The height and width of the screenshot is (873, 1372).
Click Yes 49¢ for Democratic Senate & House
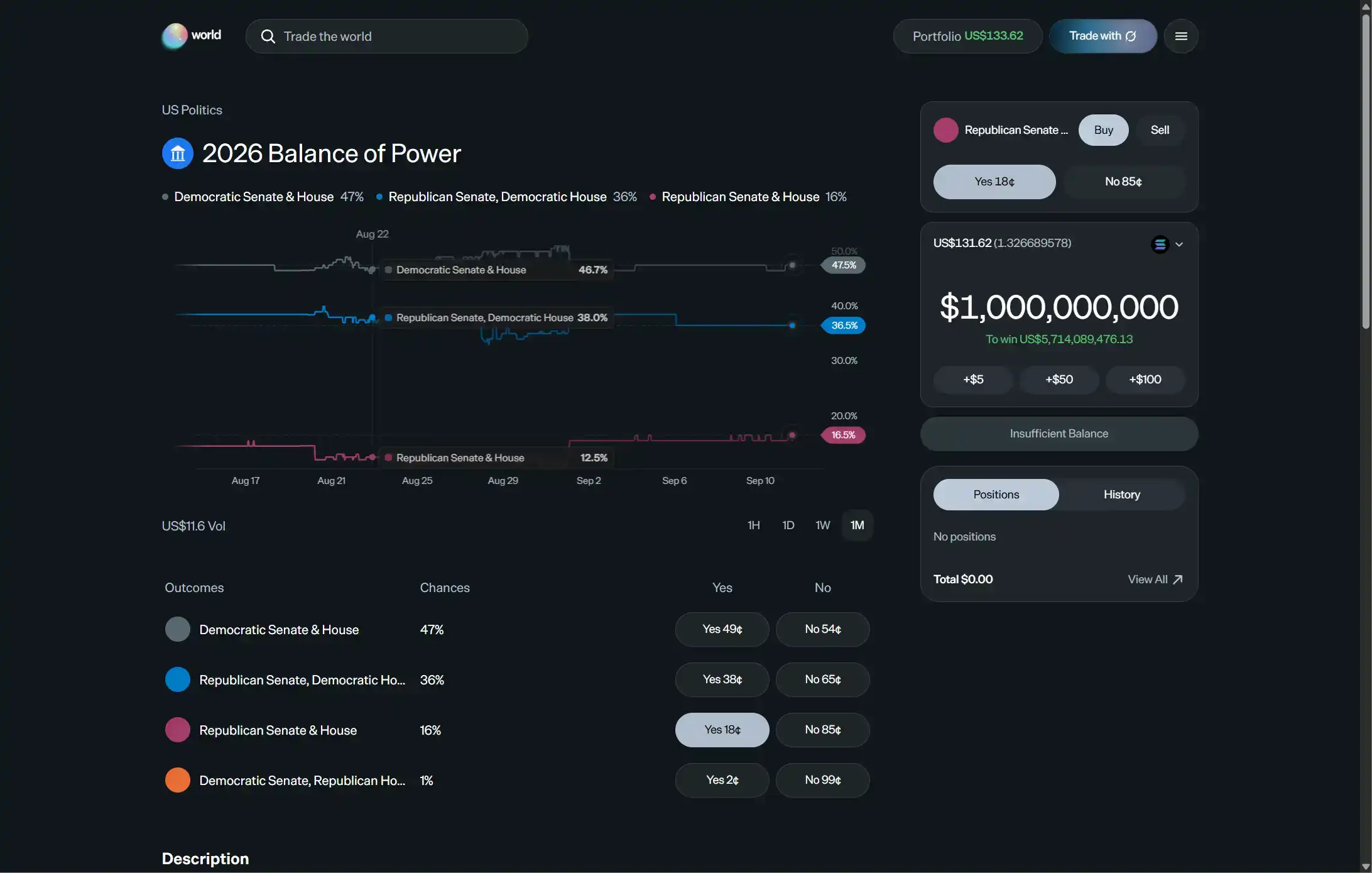722,629
